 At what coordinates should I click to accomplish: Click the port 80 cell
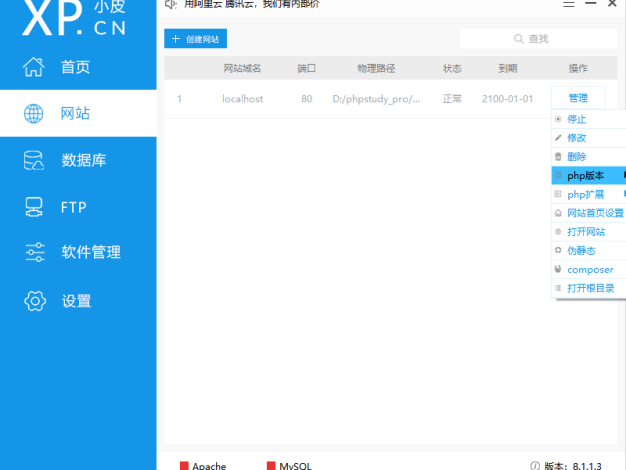pos(307,99)
